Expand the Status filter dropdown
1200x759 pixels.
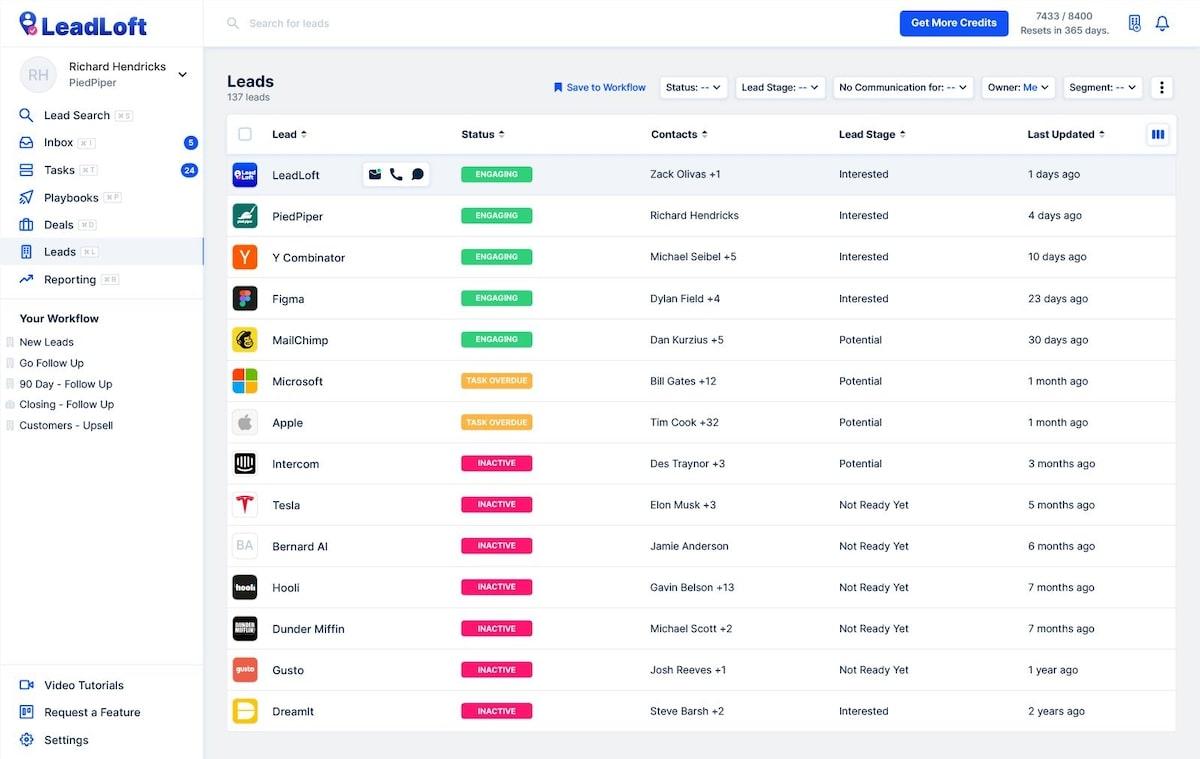pyautogui.click(x=694, y=87)
